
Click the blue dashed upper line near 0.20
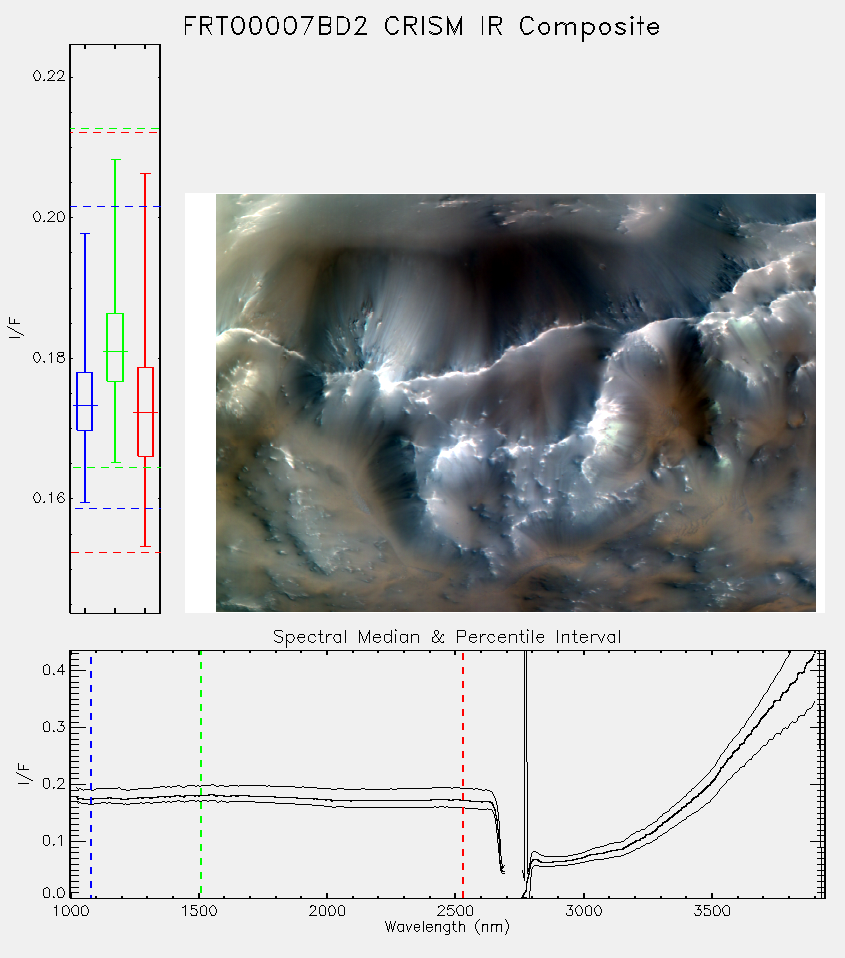[115, 207]
